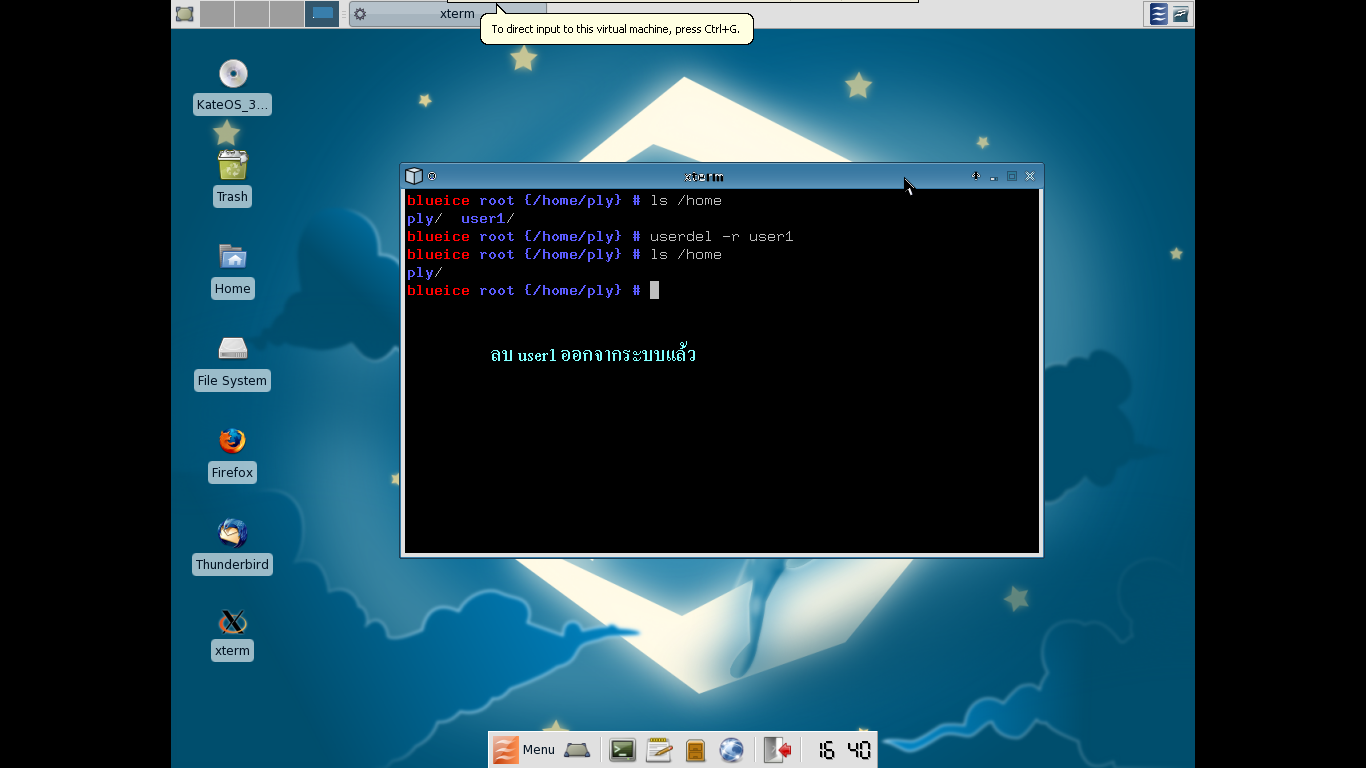The image size is (1366, 768).
Task: Open the notepad text editor launcher
Action: [x=659, y=750]
